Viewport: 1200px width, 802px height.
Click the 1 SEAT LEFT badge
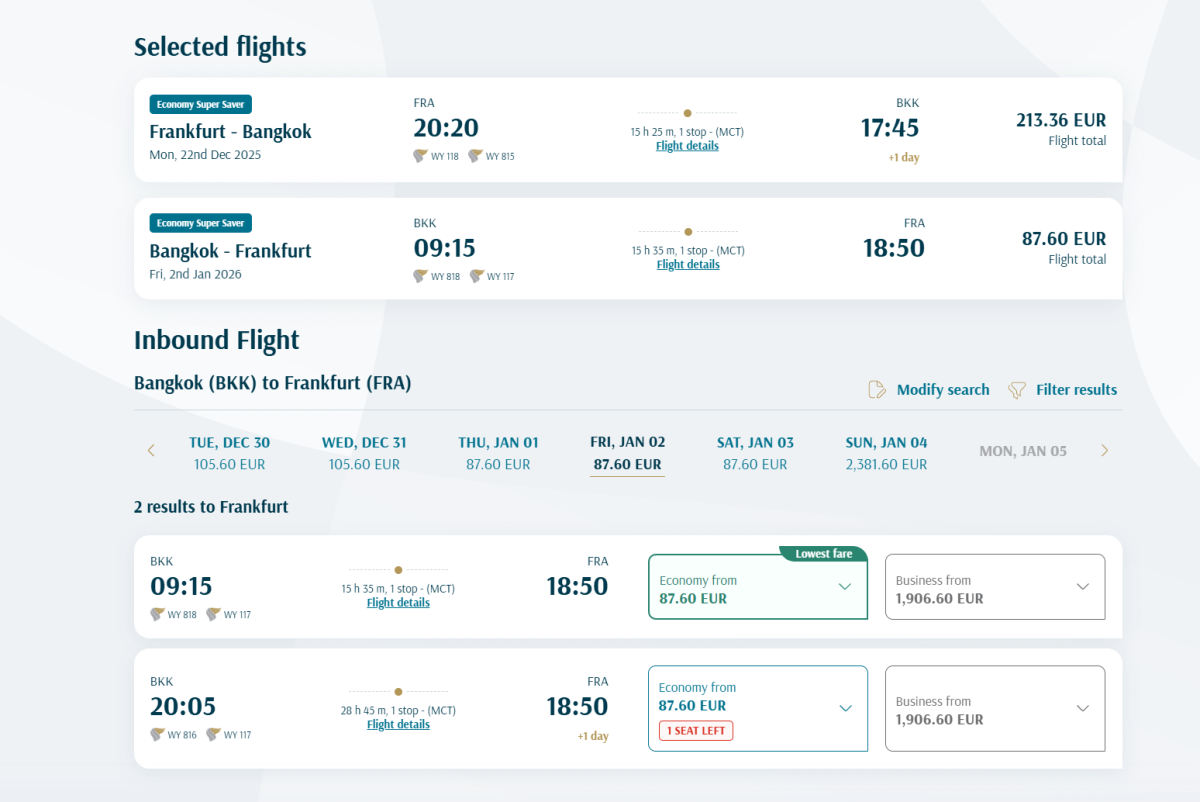pos(696,731)
